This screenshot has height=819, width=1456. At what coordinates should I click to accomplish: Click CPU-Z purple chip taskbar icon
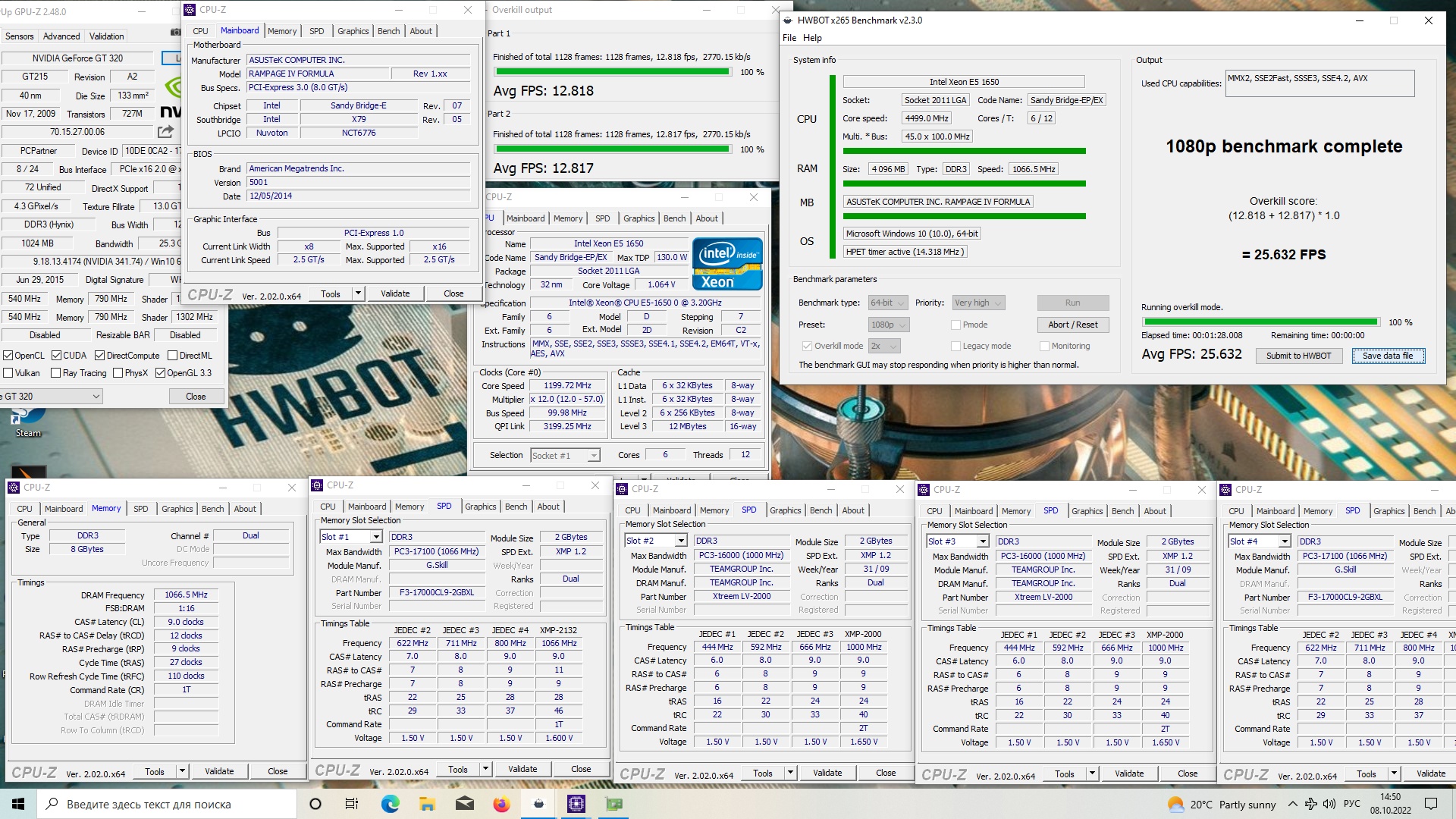click(576, 804)
